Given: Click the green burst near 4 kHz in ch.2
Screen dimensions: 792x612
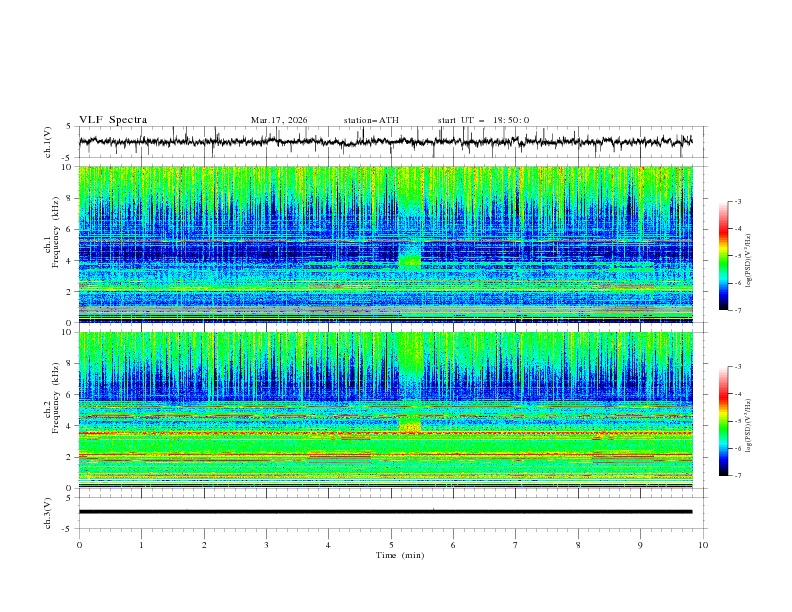Looking at the screenshot, I should point(410,425).
